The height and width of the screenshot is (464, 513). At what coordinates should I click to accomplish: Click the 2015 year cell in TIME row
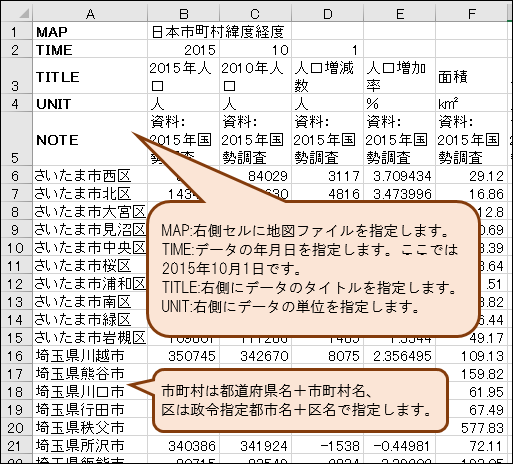[183, 49]
